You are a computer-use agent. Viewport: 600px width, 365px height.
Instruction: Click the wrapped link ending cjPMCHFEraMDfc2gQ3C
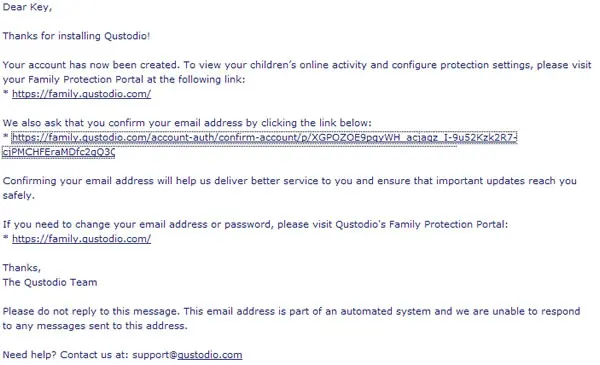(59, 152)
